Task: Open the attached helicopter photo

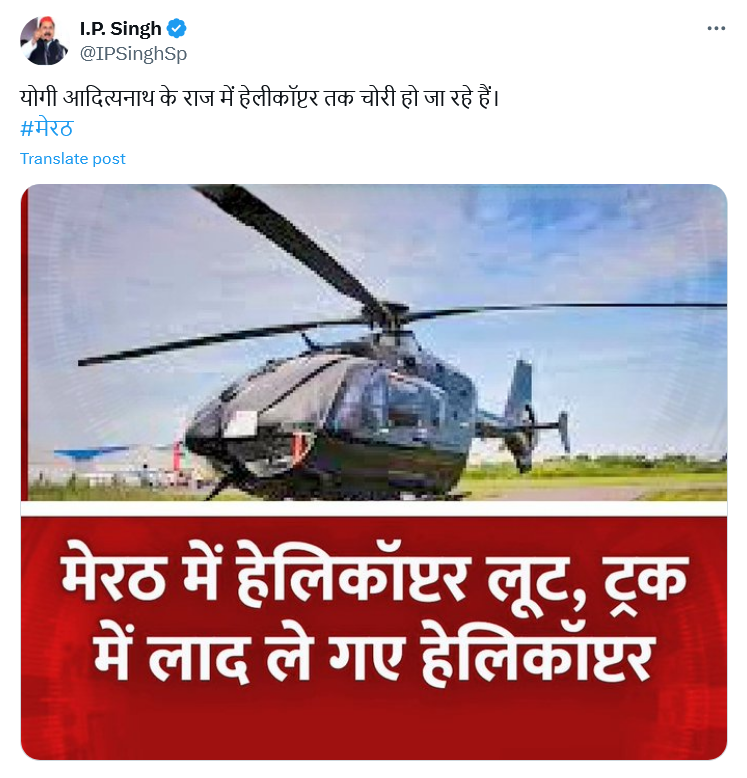Action: click(374, 471)
